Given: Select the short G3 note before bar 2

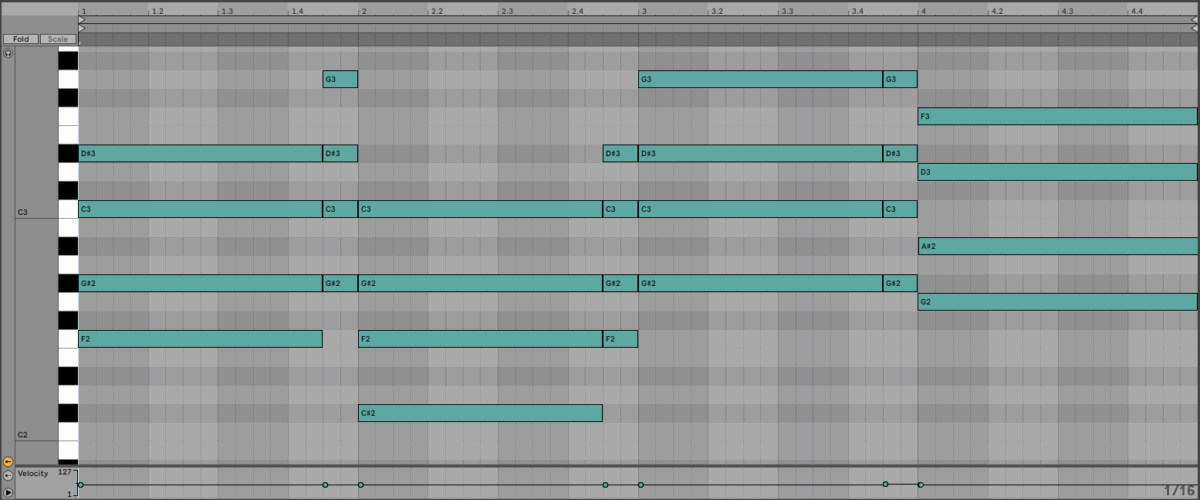Looking at the screenshot, I should tap(340, 79).
